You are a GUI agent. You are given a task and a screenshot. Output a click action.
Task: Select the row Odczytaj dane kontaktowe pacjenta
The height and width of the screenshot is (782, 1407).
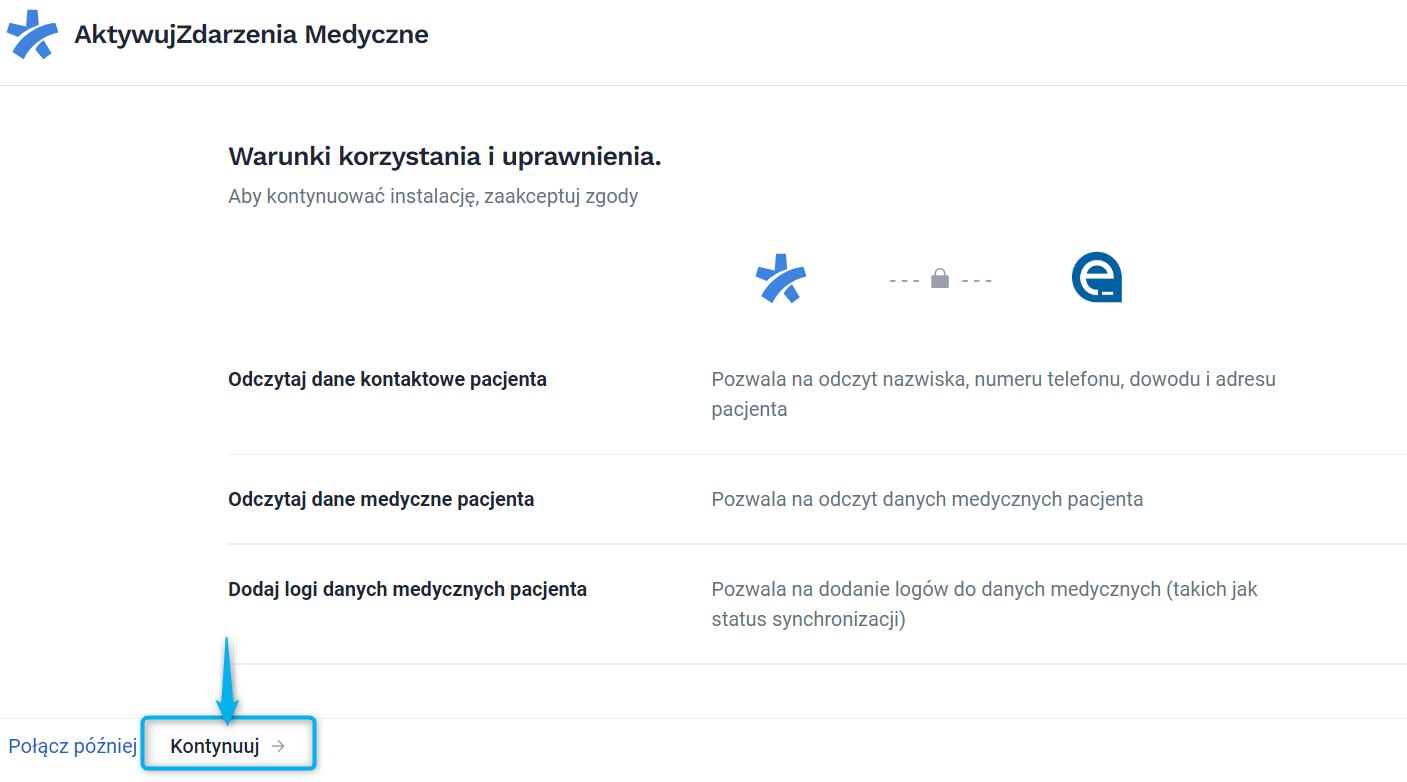tap(387, 379)
